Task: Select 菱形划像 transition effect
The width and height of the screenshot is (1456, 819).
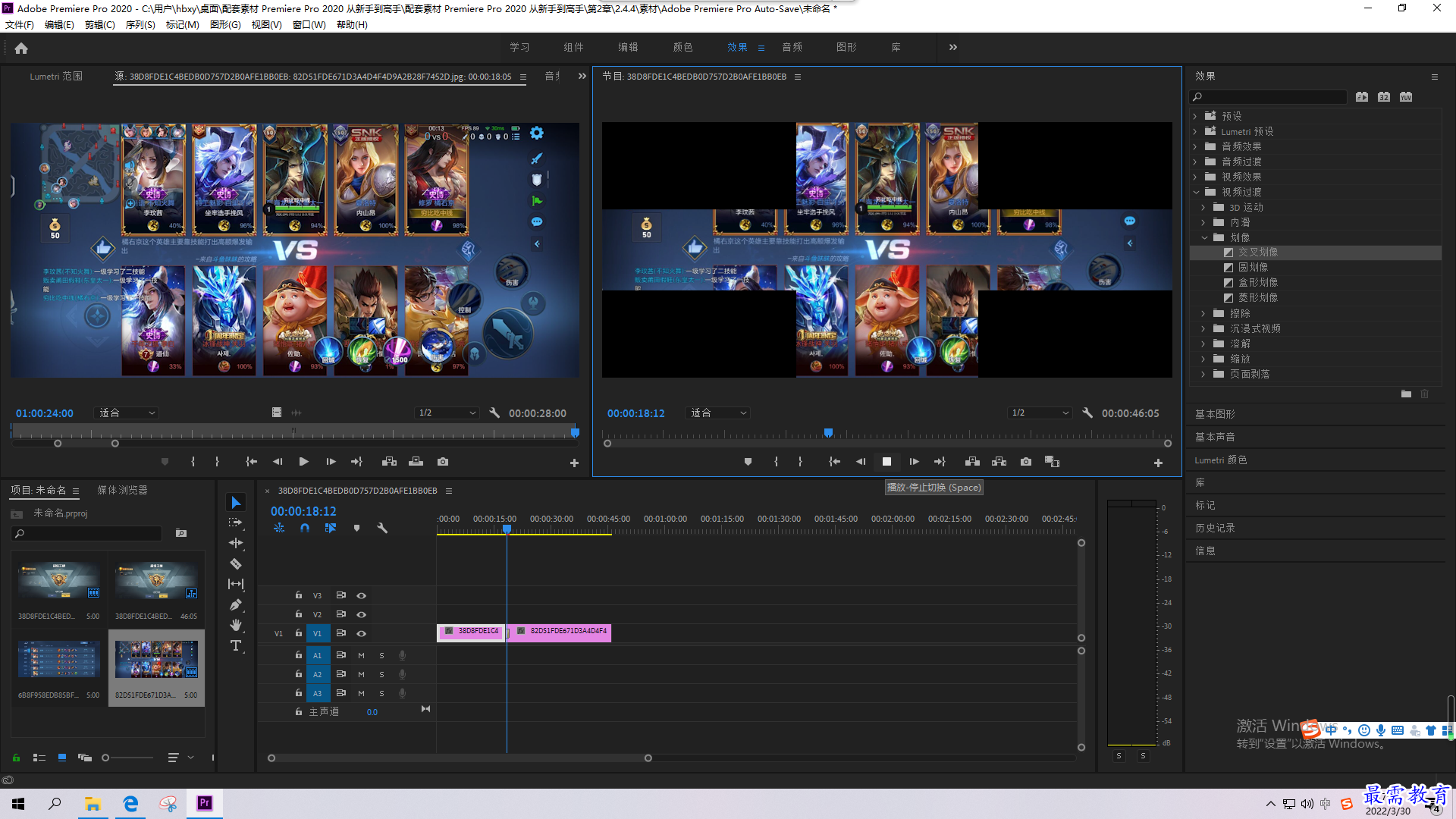Action: [x=1258, y=297]
